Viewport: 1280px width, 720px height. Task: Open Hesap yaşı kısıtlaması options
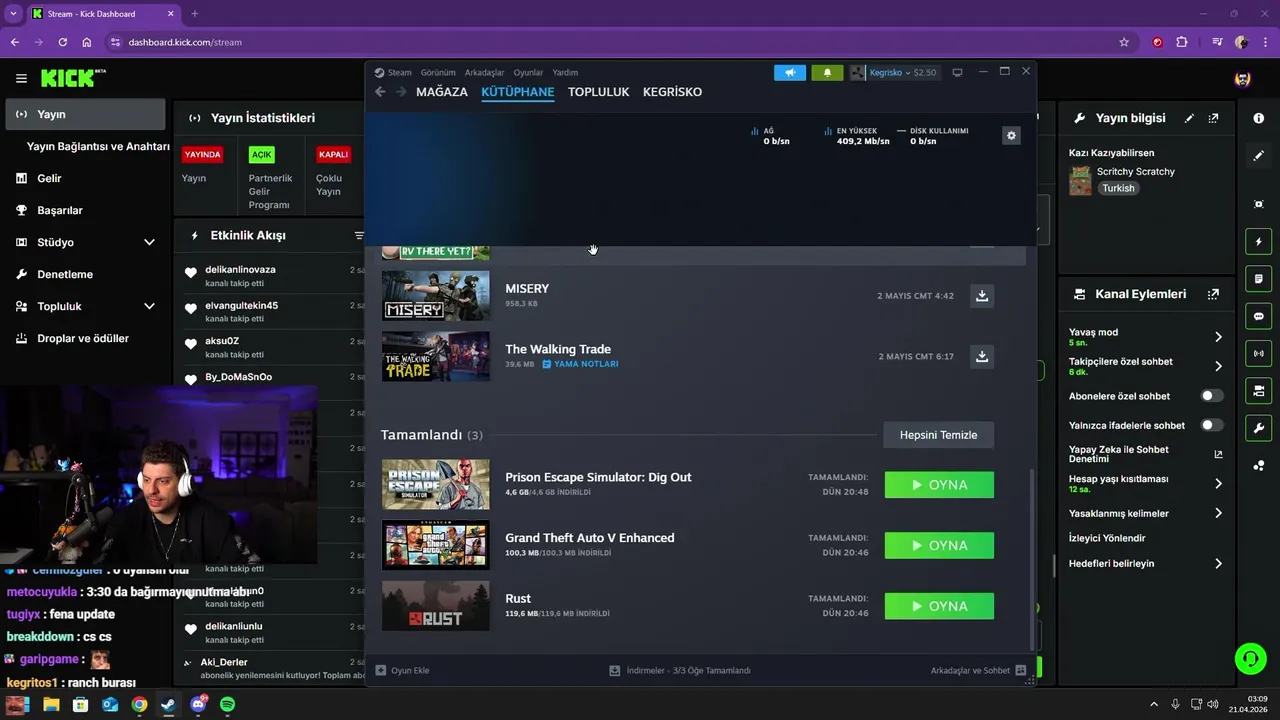pos(1218,483)
